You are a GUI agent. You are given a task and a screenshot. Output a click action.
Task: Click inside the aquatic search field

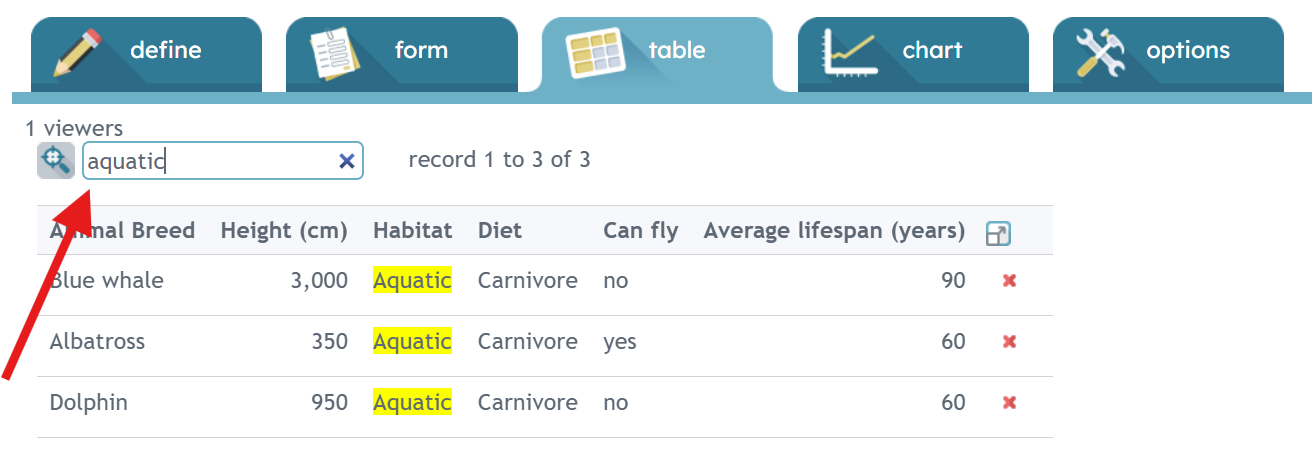[x=210, y=161]
